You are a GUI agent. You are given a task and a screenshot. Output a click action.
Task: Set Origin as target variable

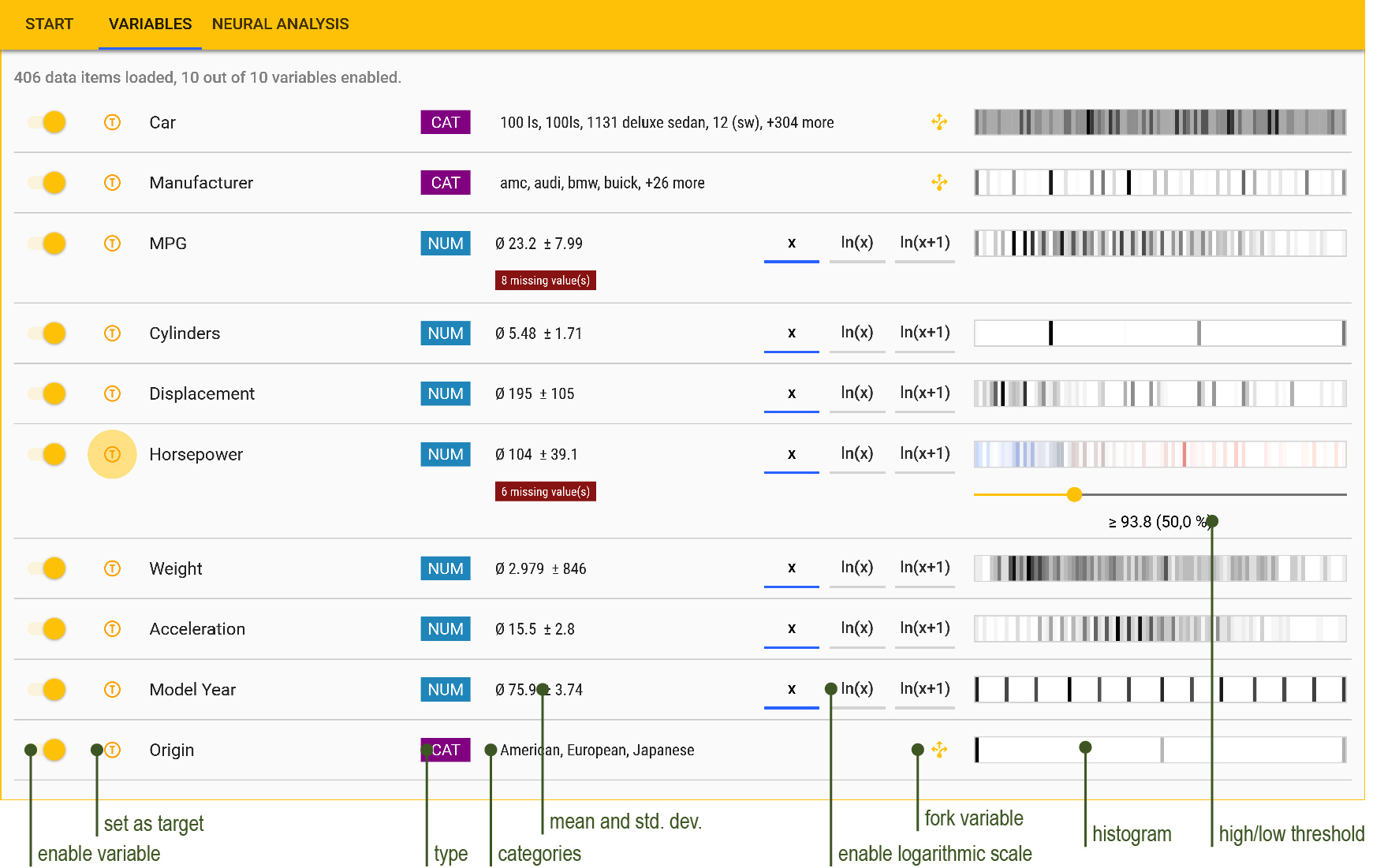[x=113, y=750]
